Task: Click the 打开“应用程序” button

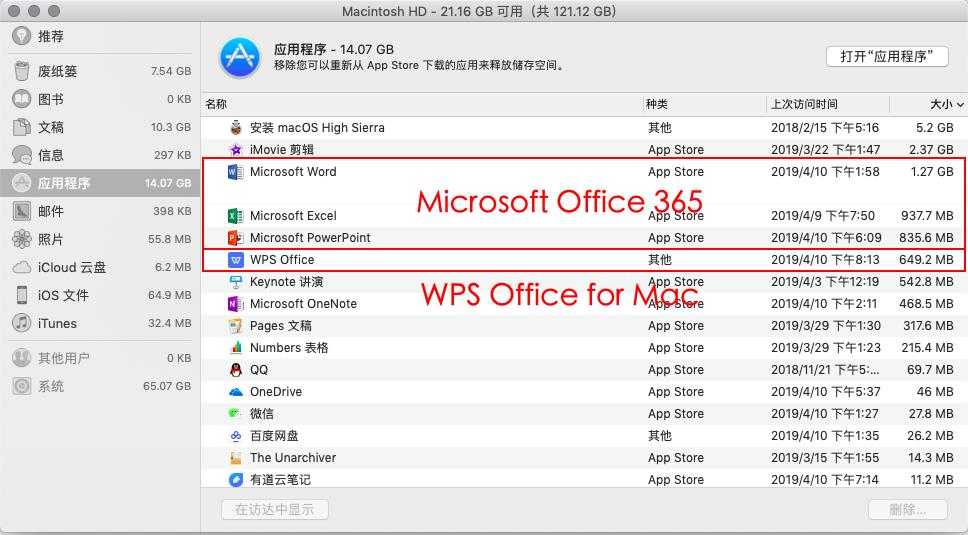Action: [x=887, y=56]
